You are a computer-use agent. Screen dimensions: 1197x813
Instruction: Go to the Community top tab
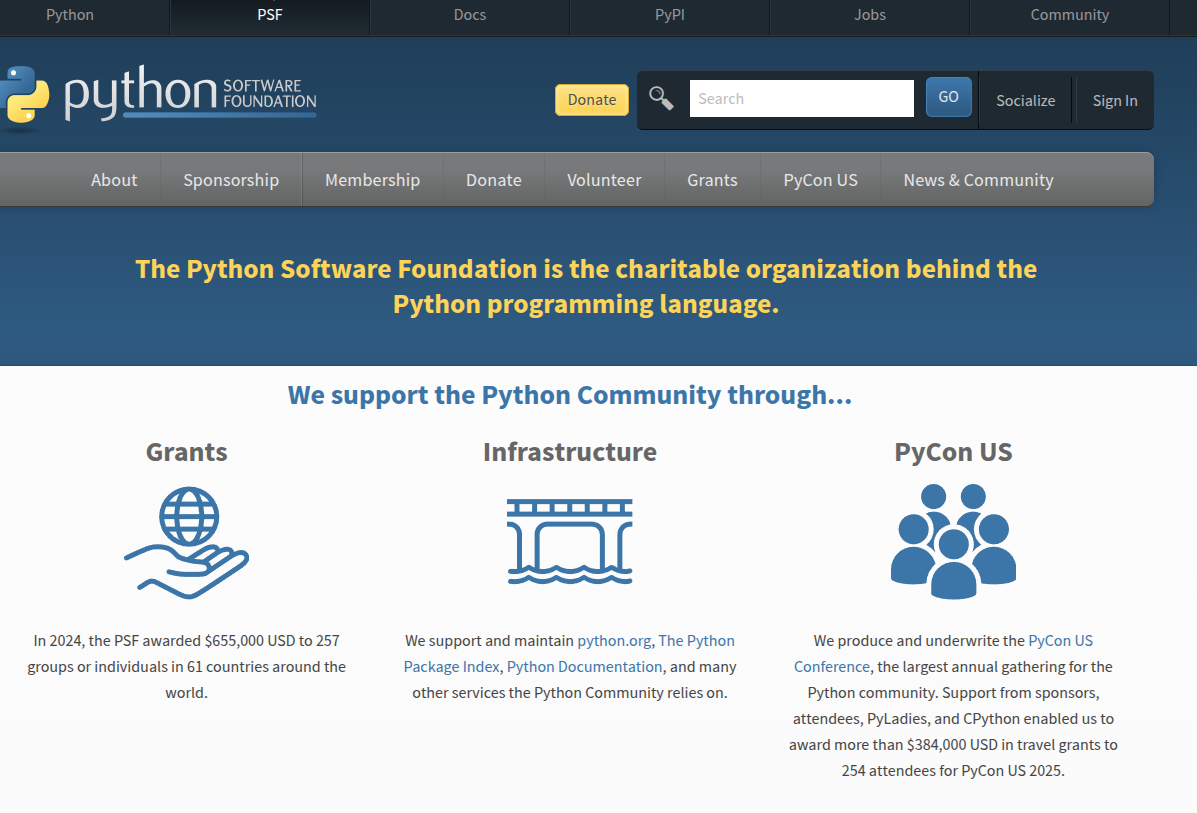(1069, 15)
